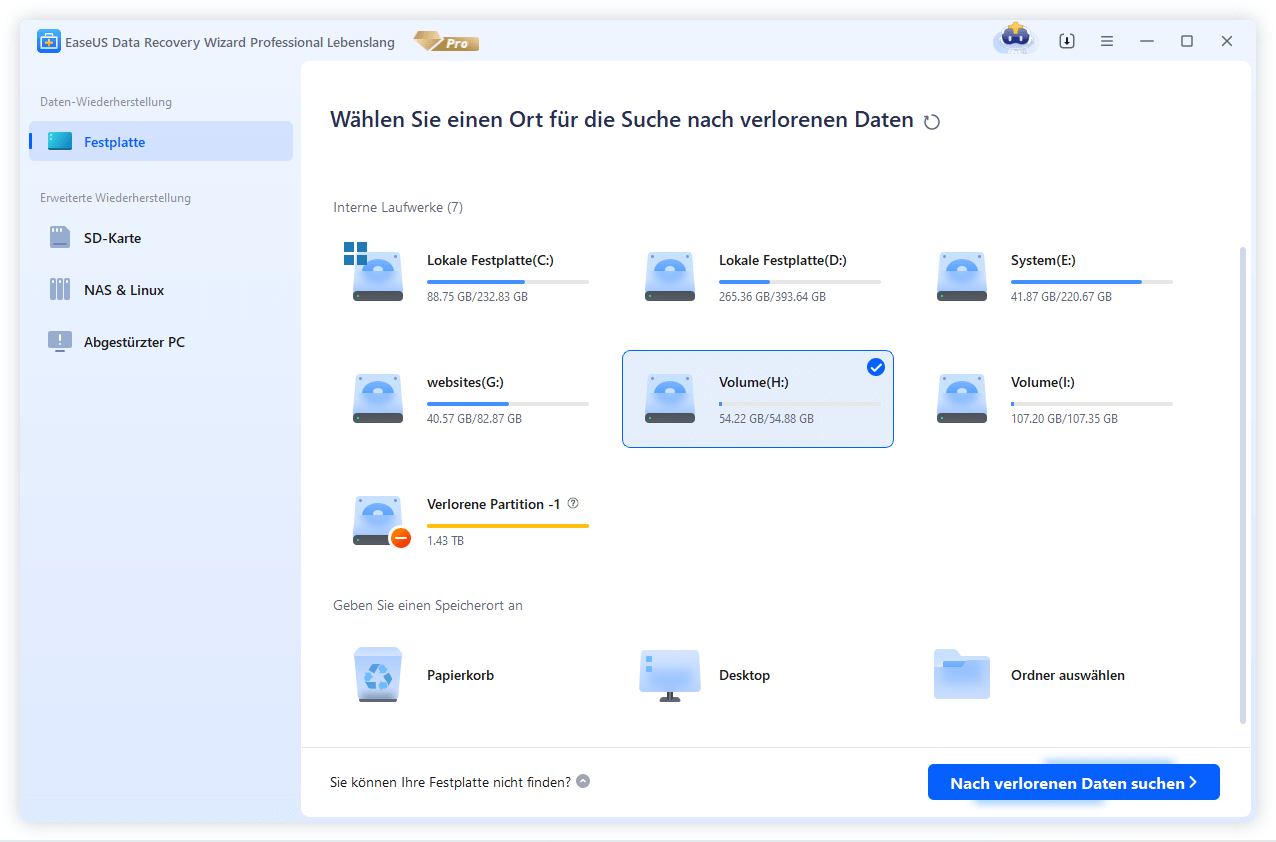This screenshot has height=842, width=1276.
Task: Open Abgestürzter PC option
Action: [x=161, y=342]
